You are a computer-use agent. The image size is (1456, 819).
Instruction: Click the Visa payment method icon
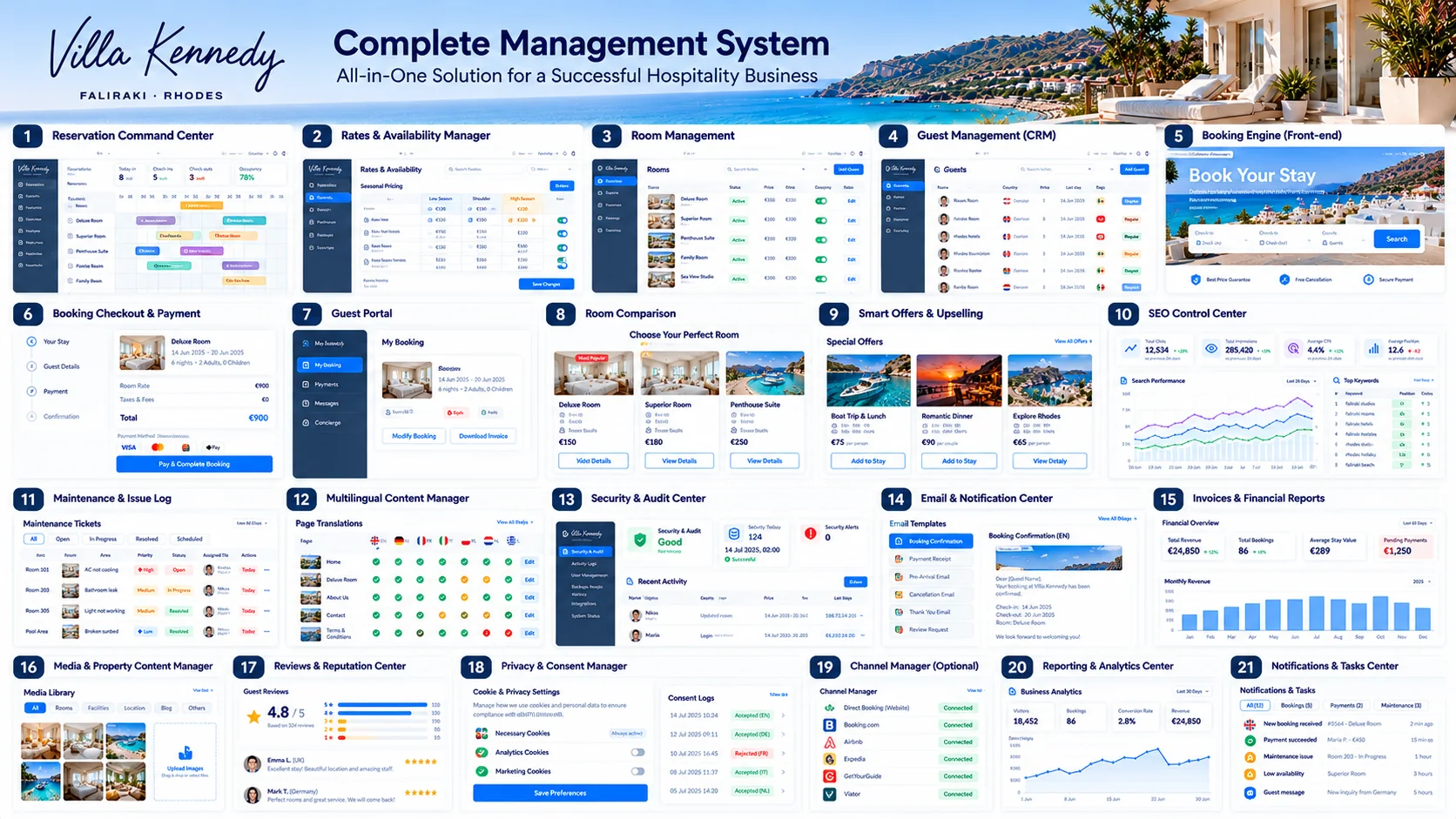pyautogui.click(x=129, y=447)
